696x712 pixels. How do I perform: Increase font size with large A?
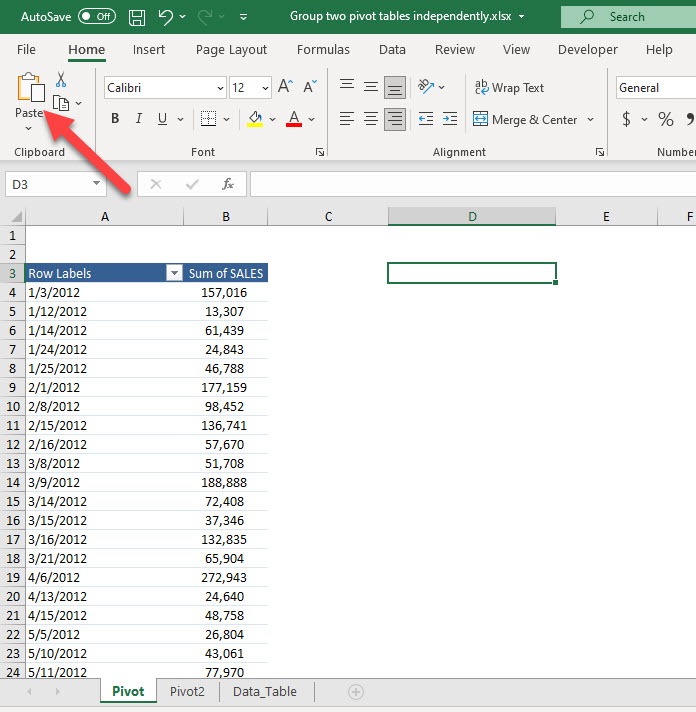tap(286, 86)
